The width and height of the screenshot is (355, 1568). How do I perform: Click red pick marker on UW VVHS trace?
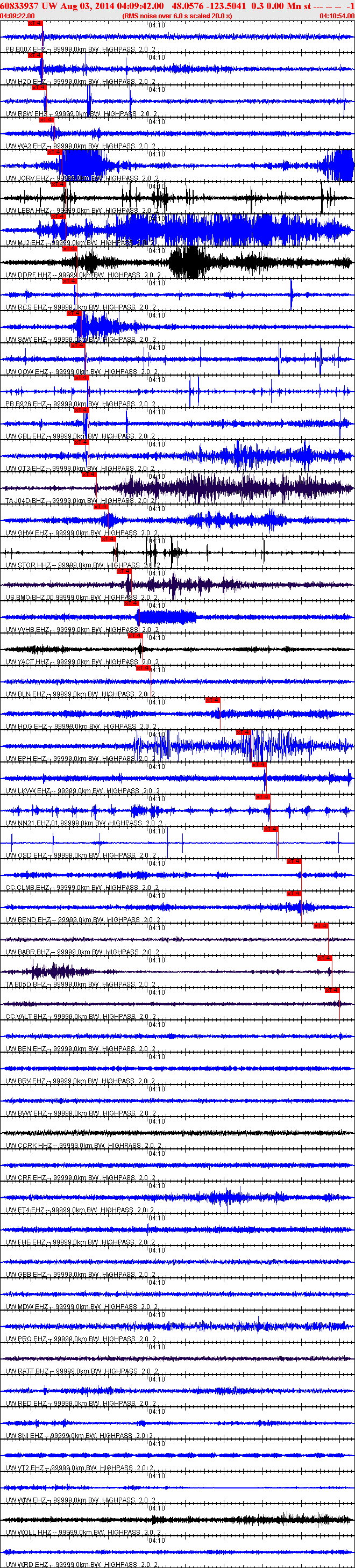(x=132, y=604)
